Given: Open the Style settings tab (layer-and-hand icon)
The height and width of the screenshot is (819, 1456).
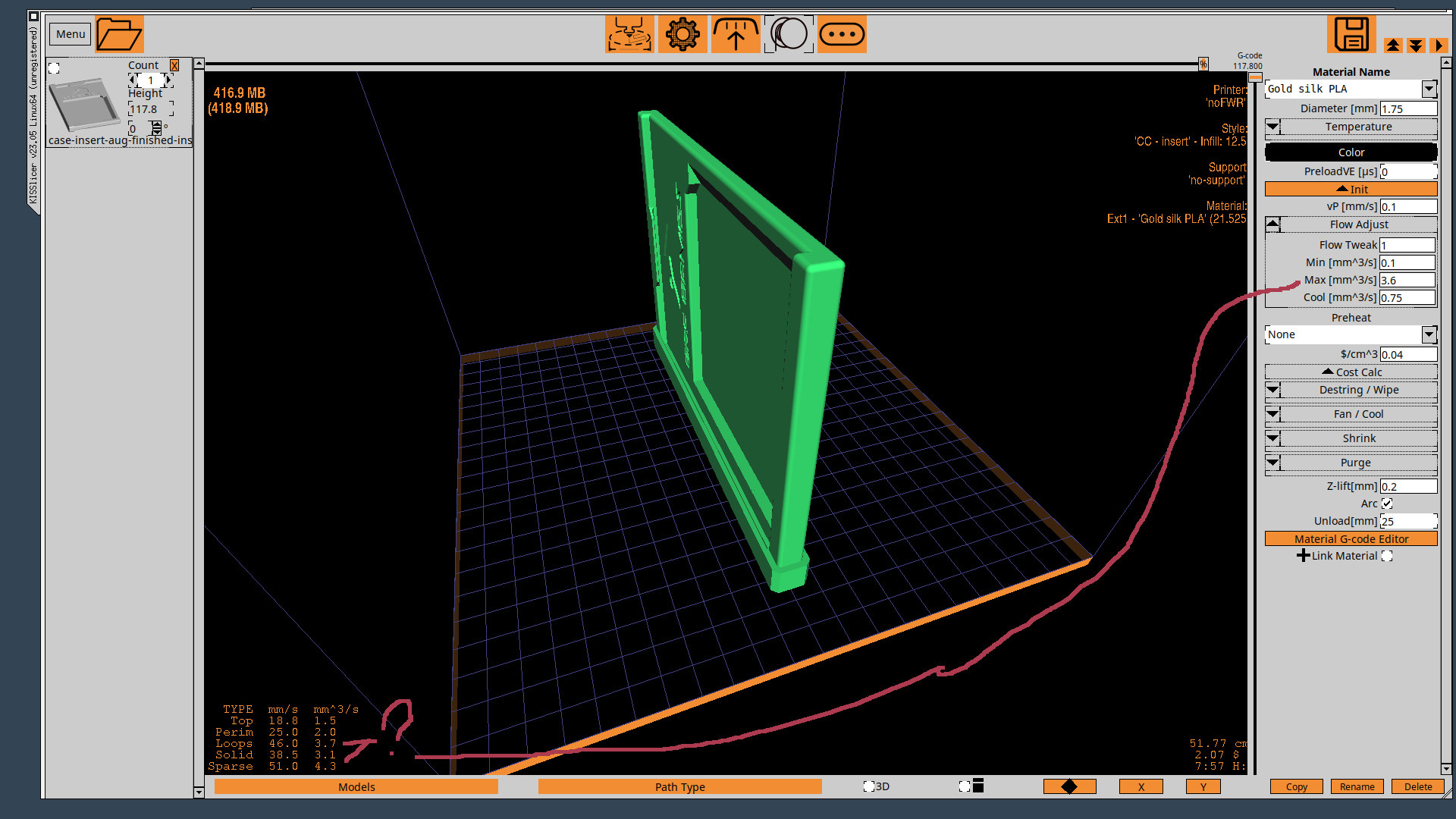Looking at the screenshot, I should point(629,34).
